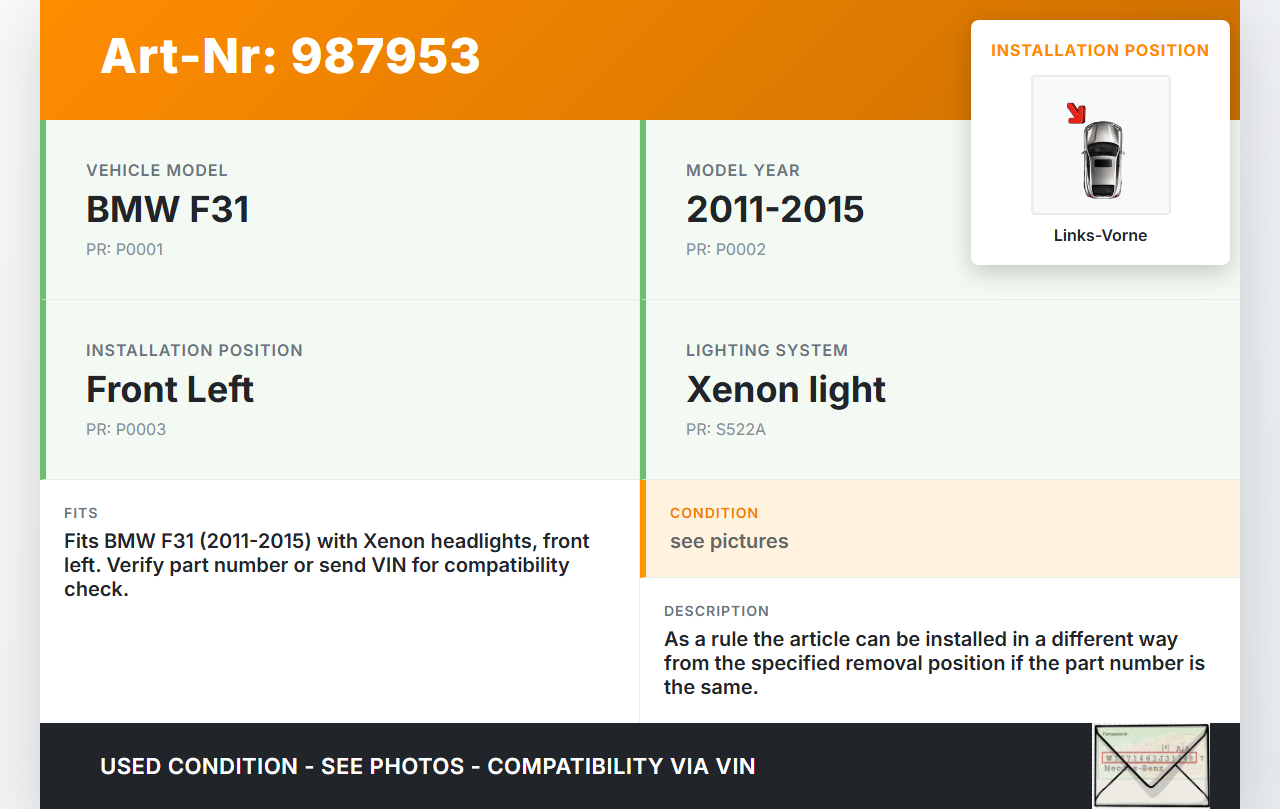
Task: Click the "MODEL YEAR" label
Action: (743, 171)
